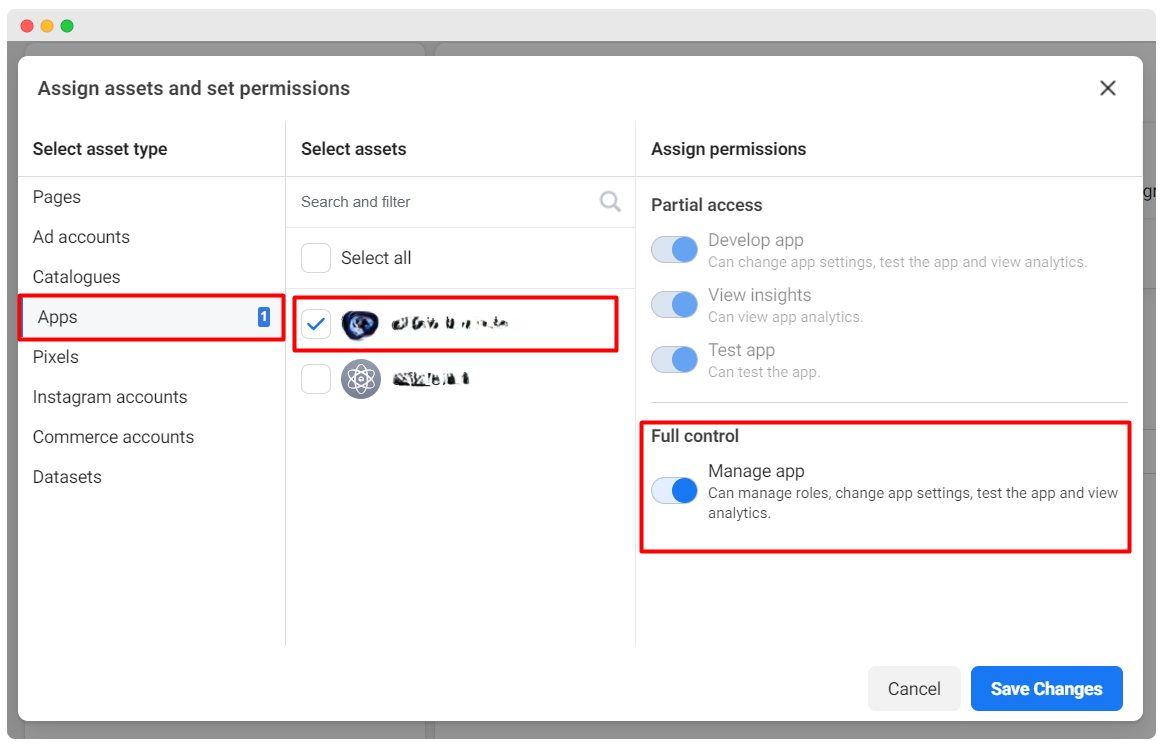Select the Pixels asset type
1163x748 pixels.
coord(55,357)
